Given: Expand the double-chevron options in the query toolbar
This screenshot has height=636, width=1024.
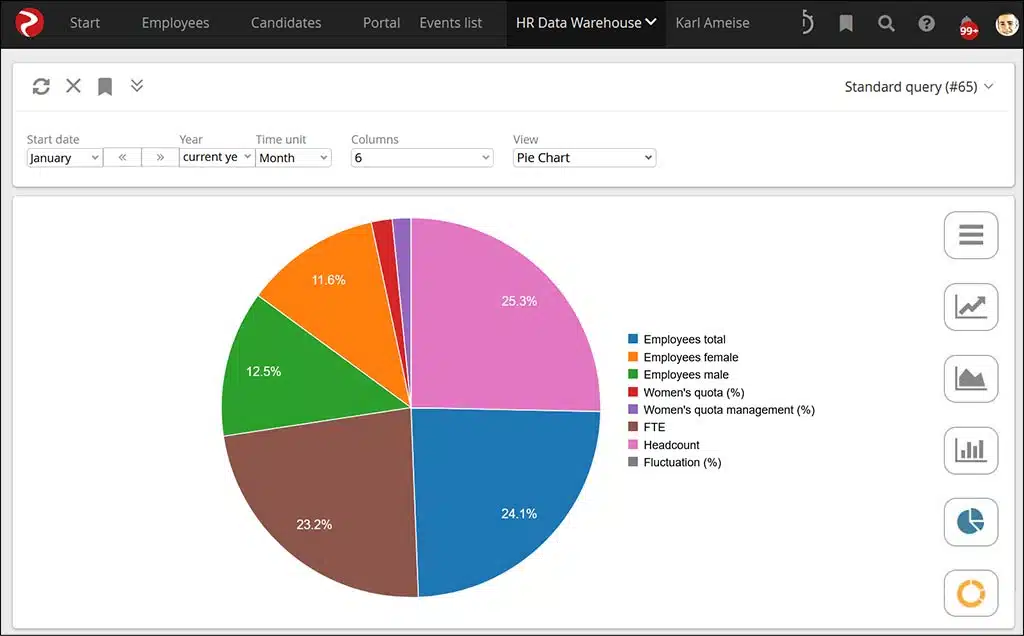Looking at the screenshot, I should coord(137,86).
